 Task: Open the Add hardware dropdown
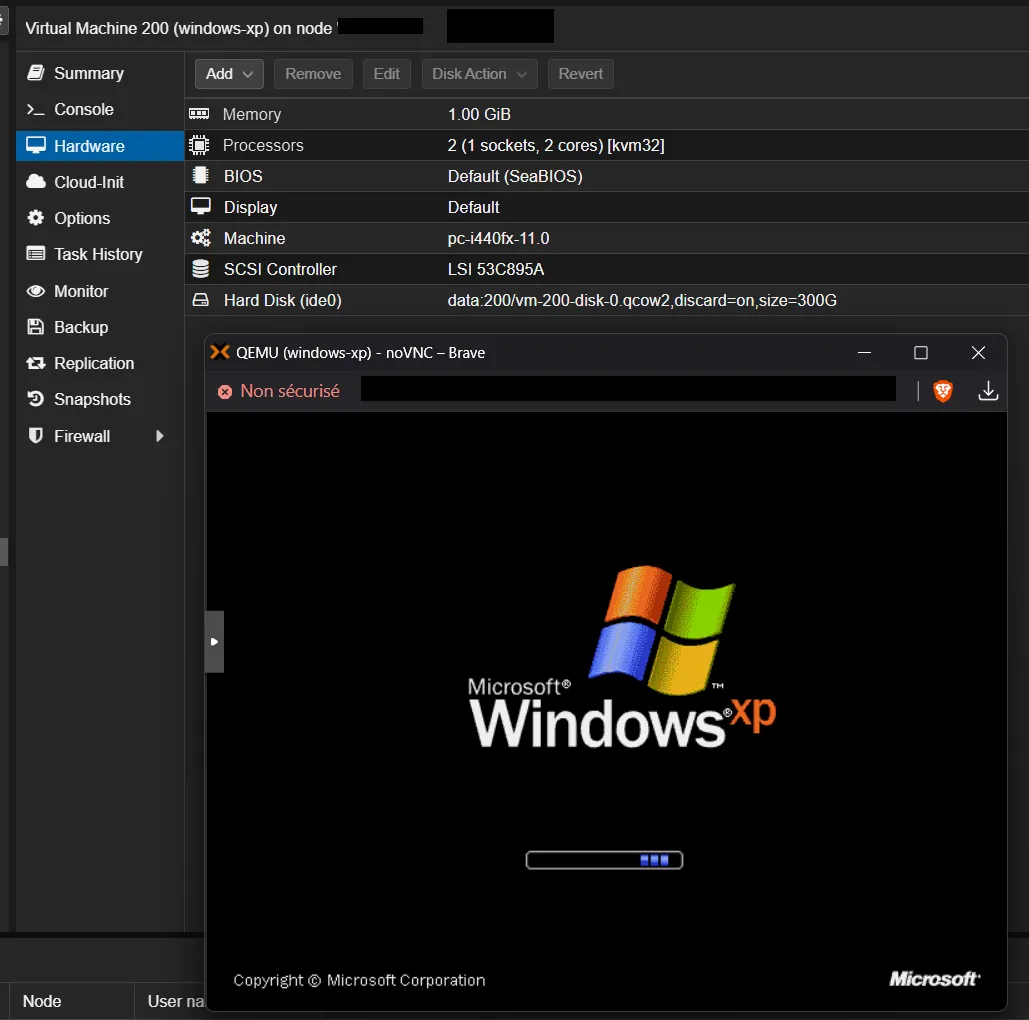[x=229, y=74]
